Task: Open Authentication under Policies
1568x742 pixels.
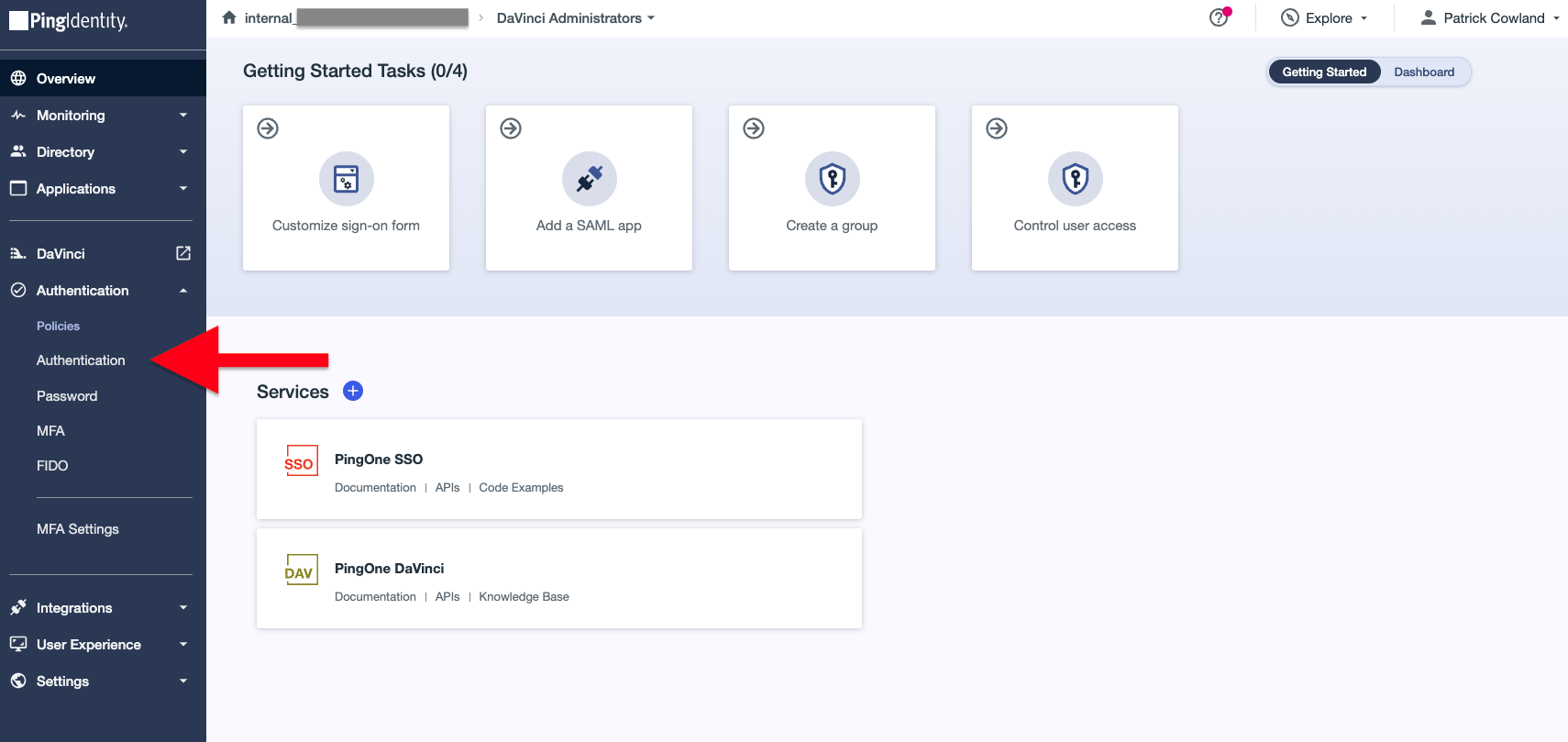Action: coord(81,360)
